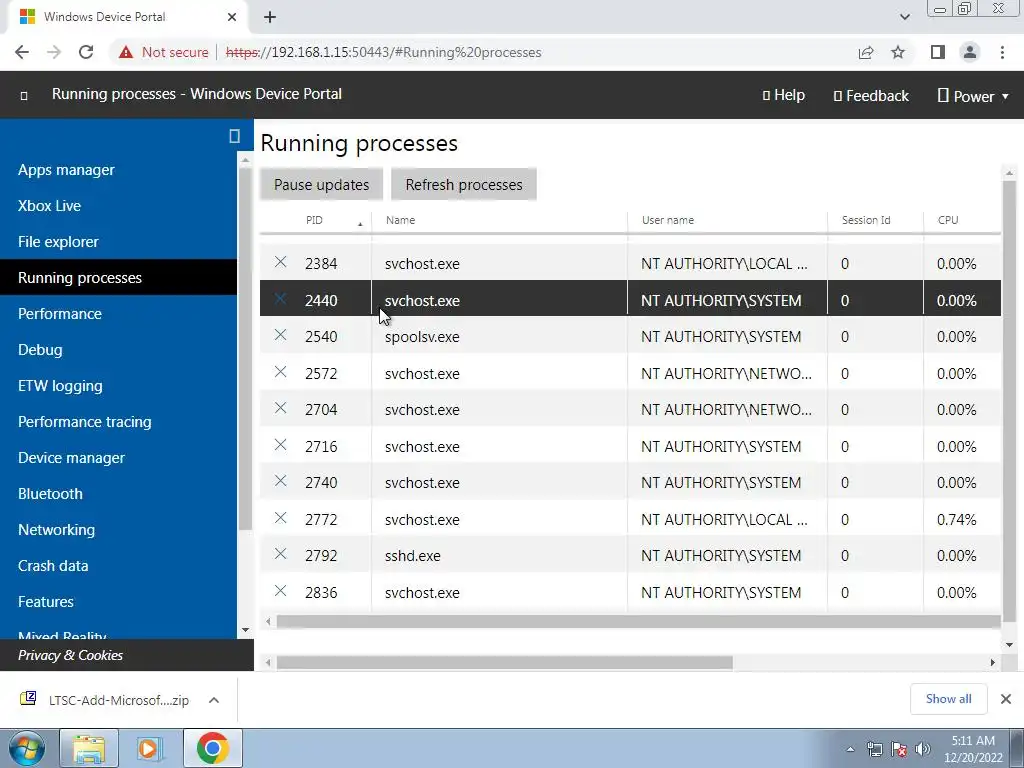Select Performance in sidebar
The image size is (1024, 768).
click(x=60, y=313)
